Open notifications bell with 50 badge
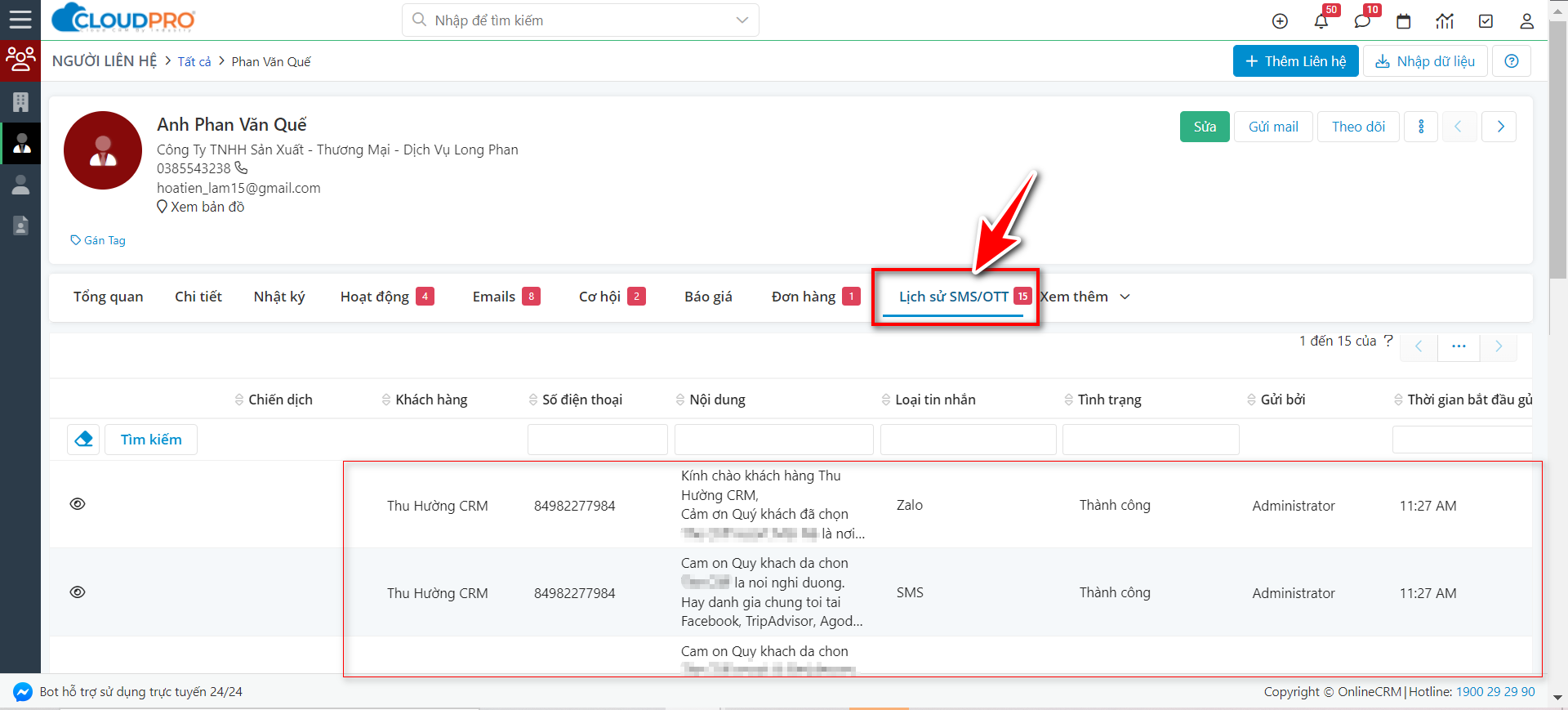Screen dimensions: 1568x710 point(1321,21)
